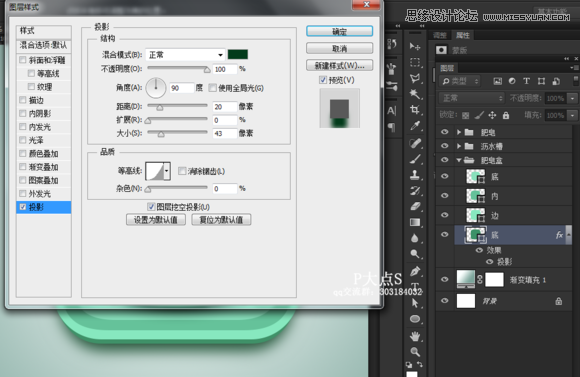This screenshot has height=377, width=580.
Task: Select the History Brush tool
Action: click(x=415, y=191)
